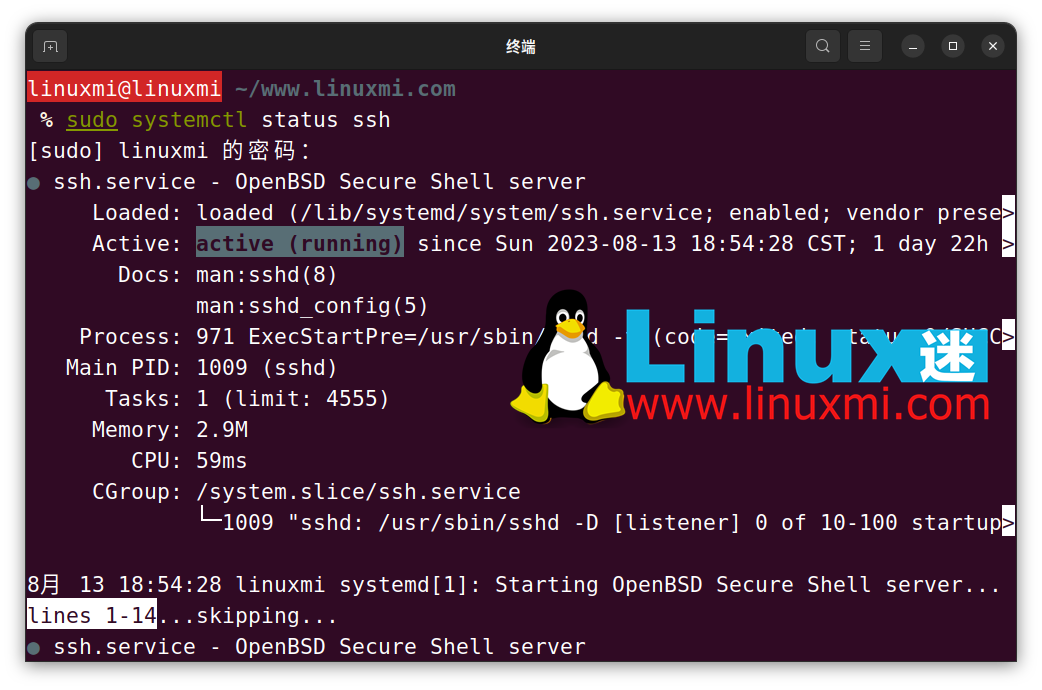Click the systemd log line 'Starting OpenBSD Secure Shell server...'
The width and height of the screenshot is (1042, 690).
point(747,585)
